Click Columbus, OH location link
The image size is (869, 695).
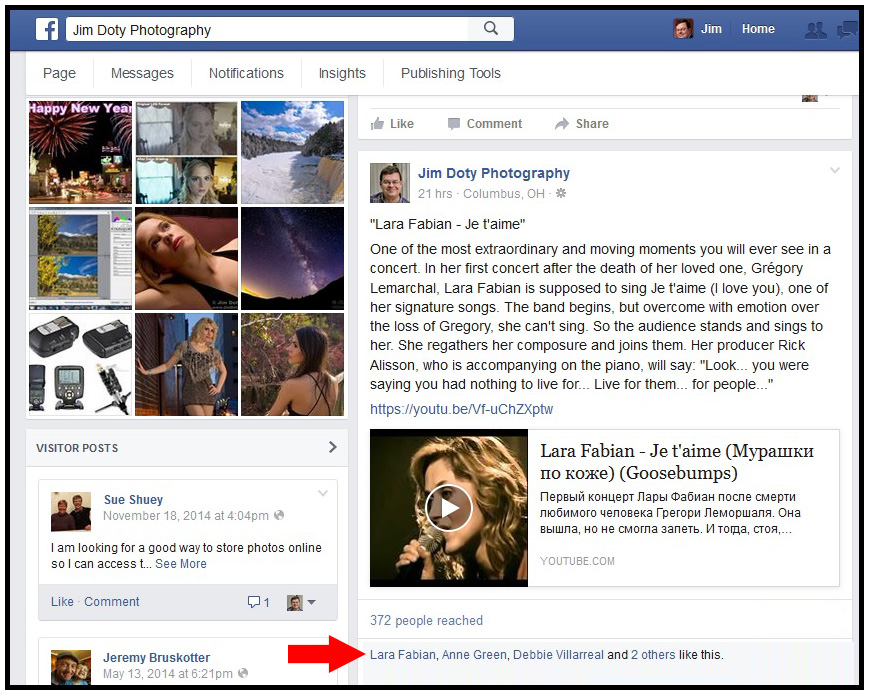coord(504,193)
